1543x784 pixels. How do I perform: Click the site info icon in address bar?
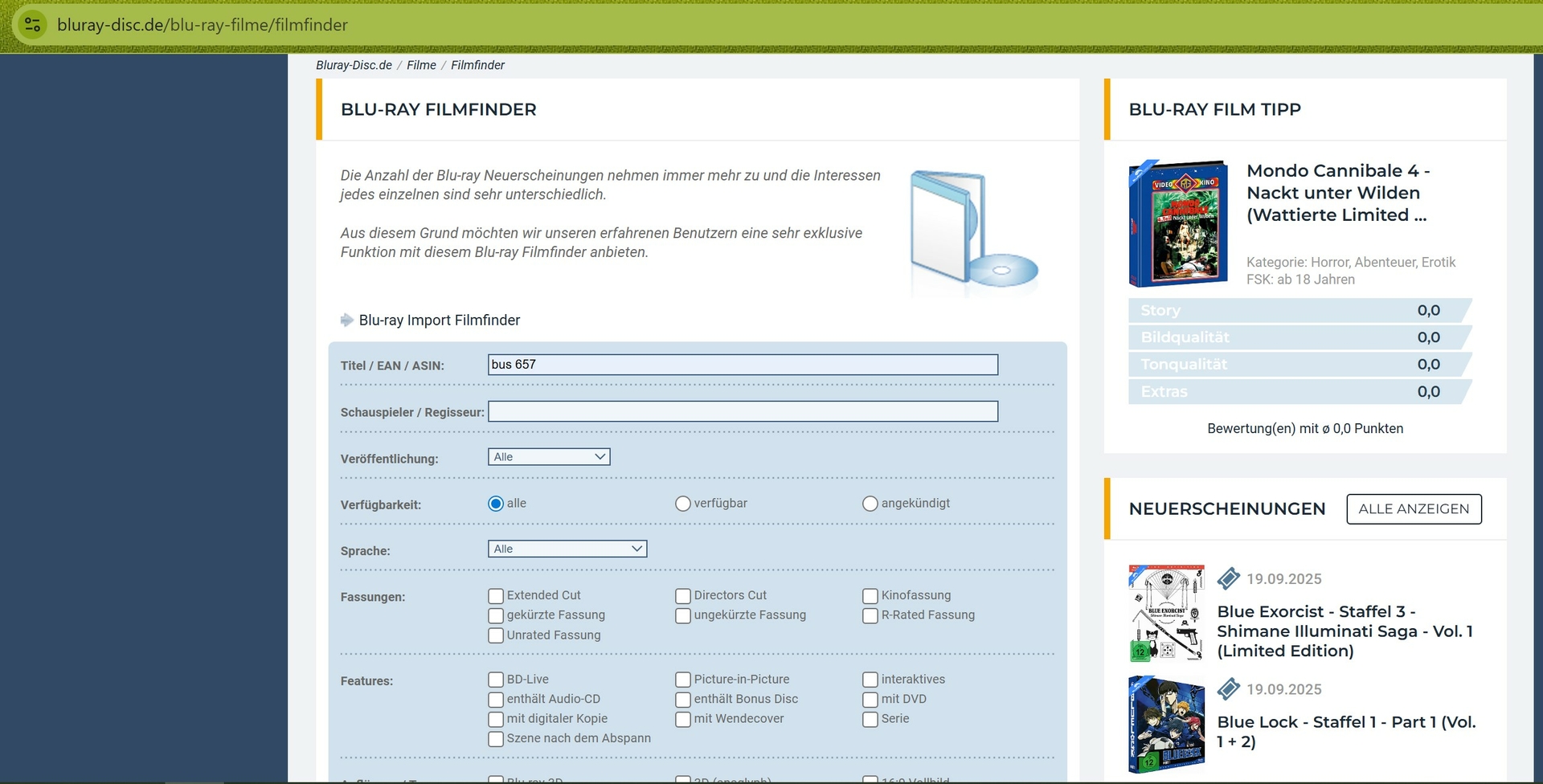click(33, 25)
